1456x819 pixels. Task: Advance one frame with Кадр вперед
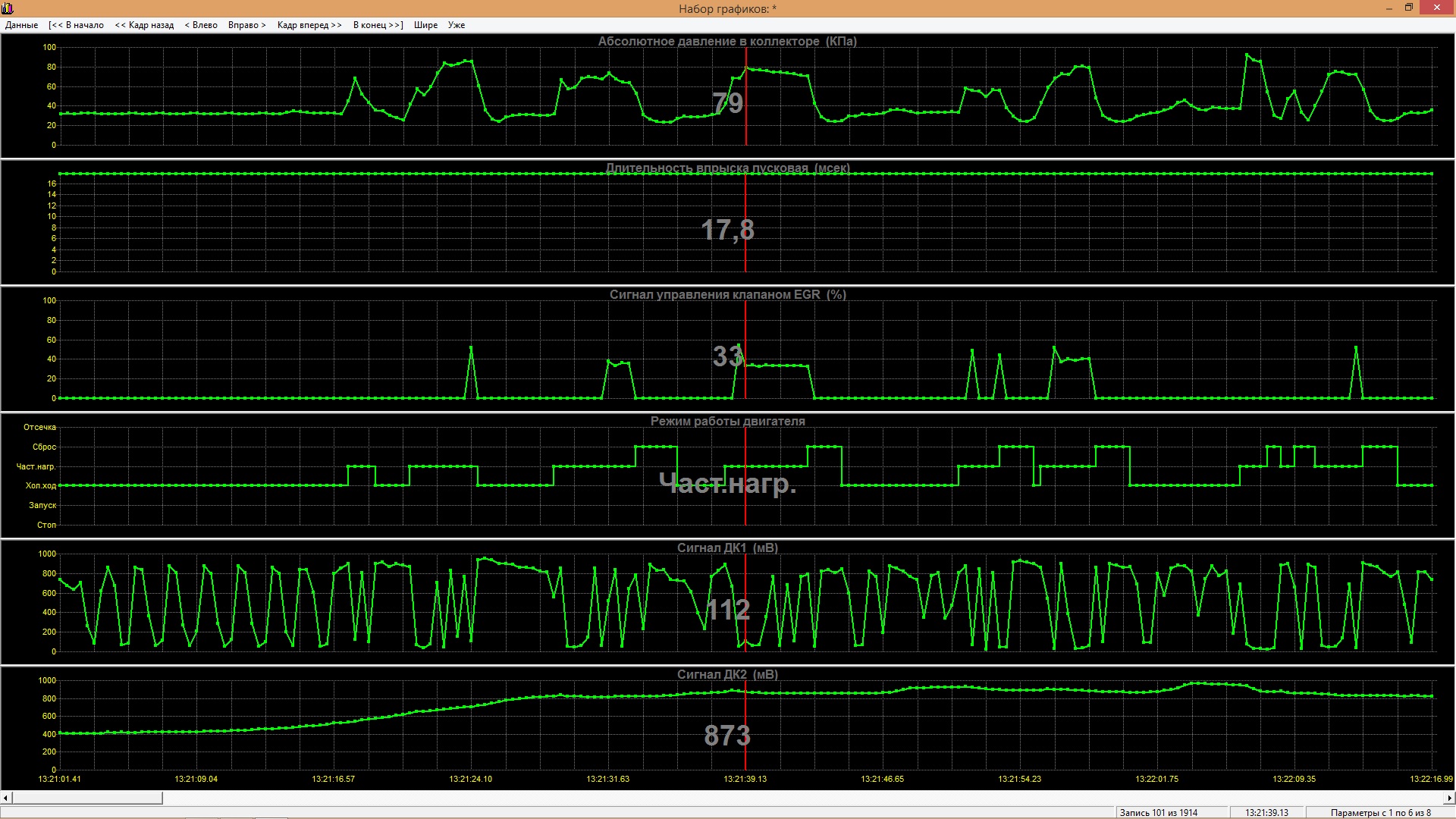click(x=309, y=25)
